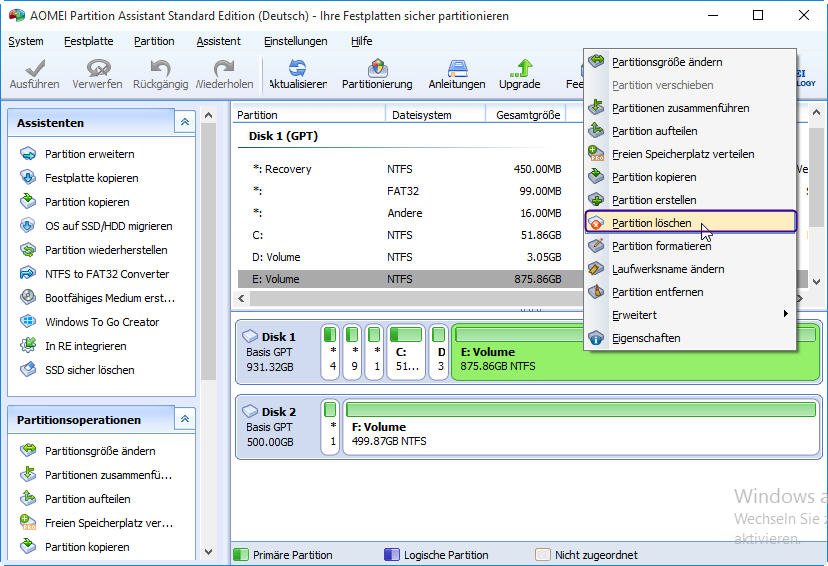Click the Rückgängig undo arrow icon
This screenshot has width=828, height=566.
tap(161, 69)
